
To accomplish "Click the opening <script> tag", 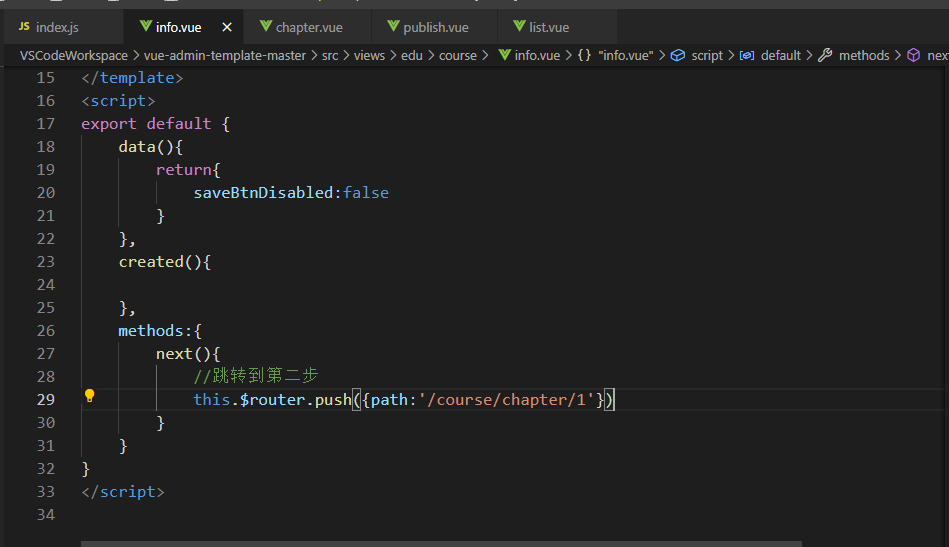I will point(118,101).
